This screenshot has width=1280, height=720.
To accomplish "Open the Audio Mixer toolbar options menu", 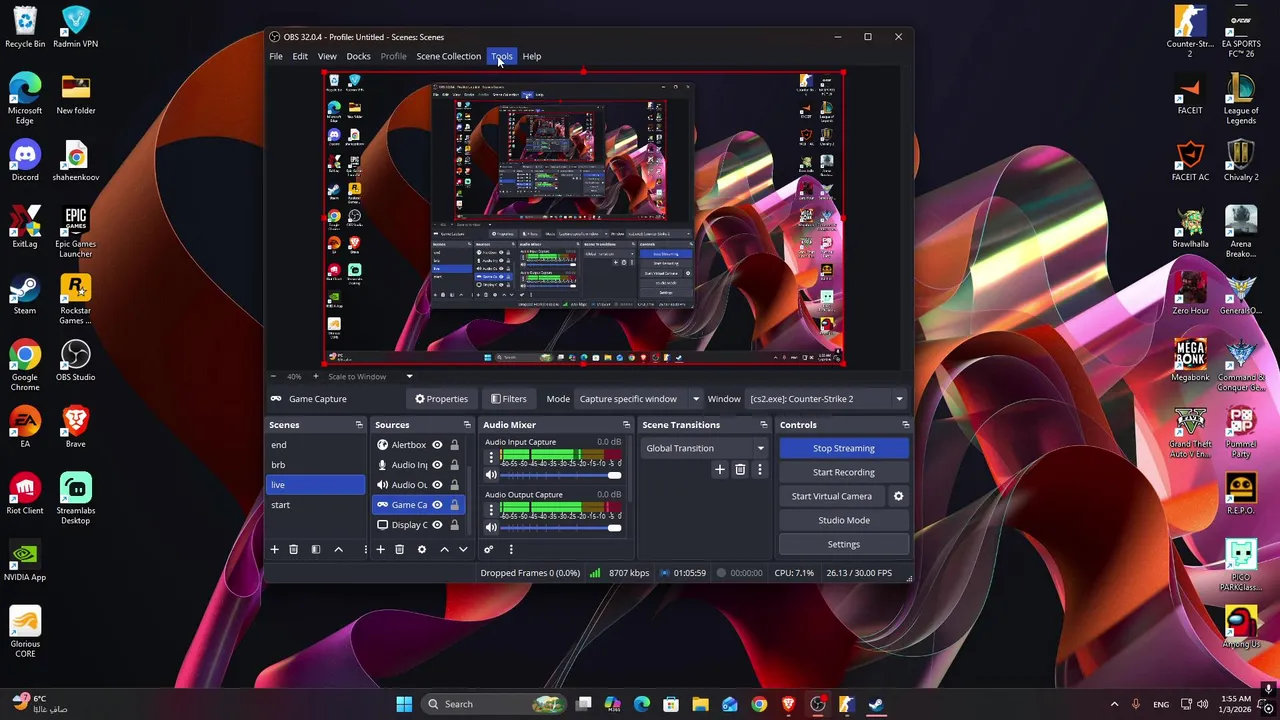I will 511,549.
